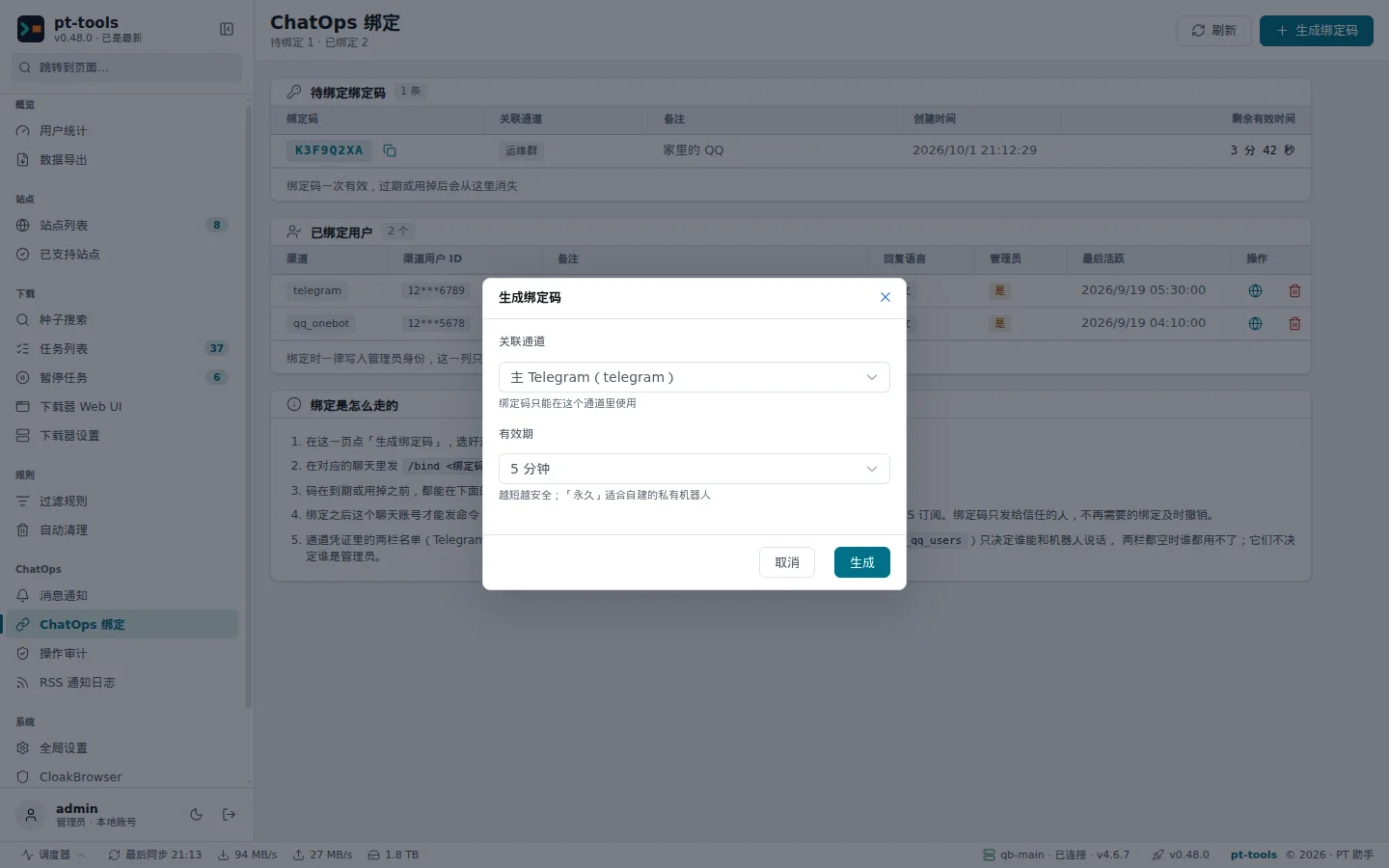
Task: Open 操作审计 in the sidebar
Action: [122, 654]
